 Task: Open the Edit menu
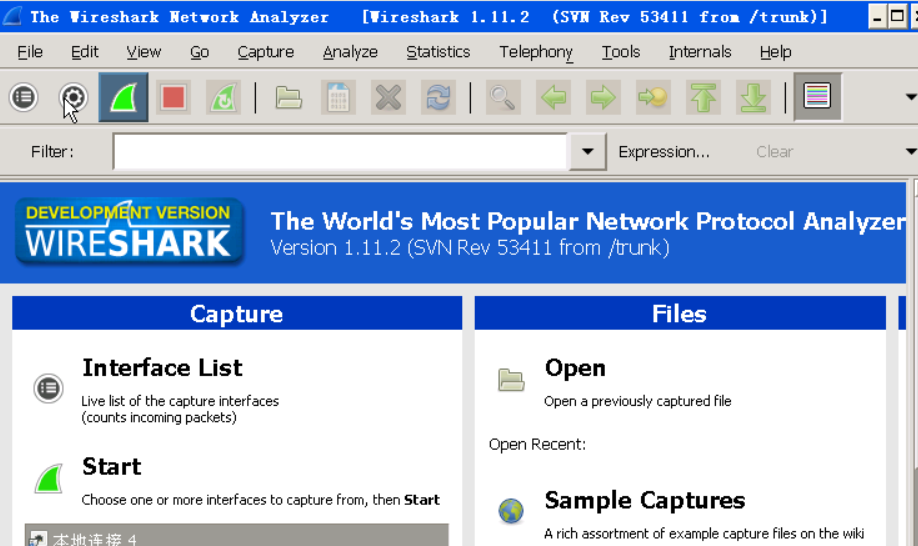(84, 52)
